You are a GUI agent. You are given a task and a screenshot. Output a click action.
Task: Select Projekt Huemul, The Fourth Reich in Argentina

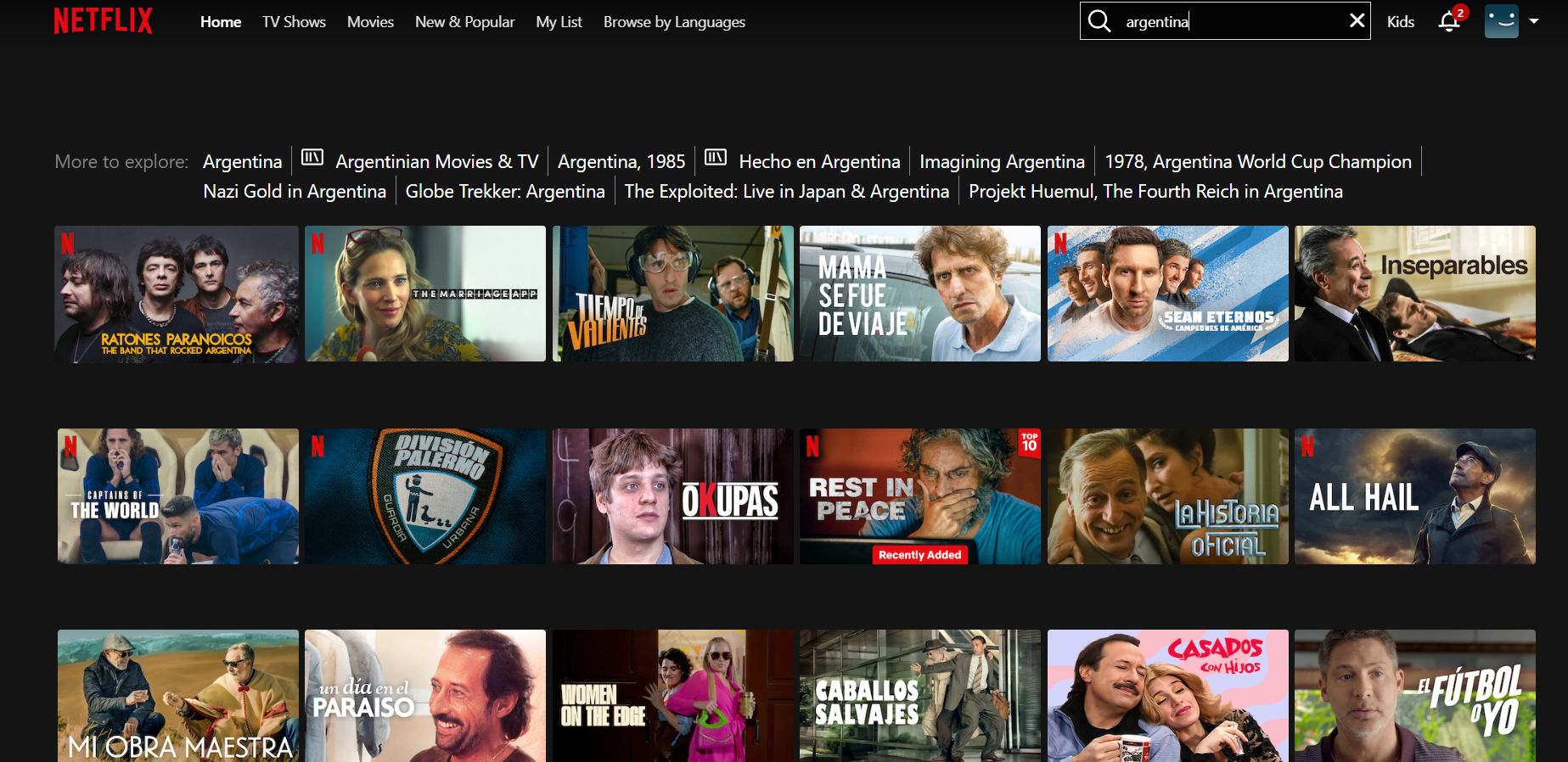click(1155, 192)
